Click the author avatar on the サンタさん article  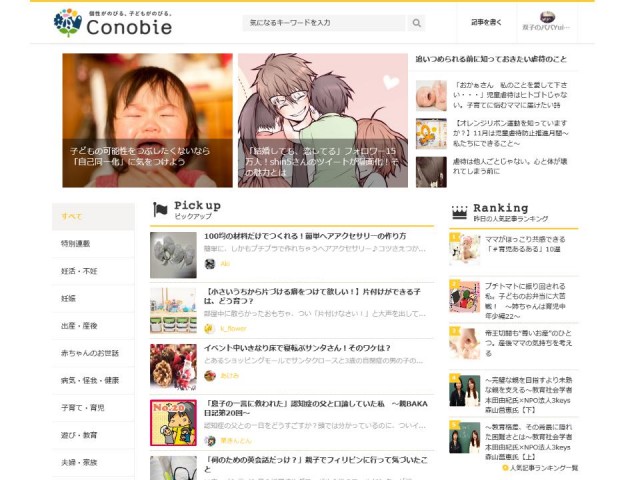[210, 376]
